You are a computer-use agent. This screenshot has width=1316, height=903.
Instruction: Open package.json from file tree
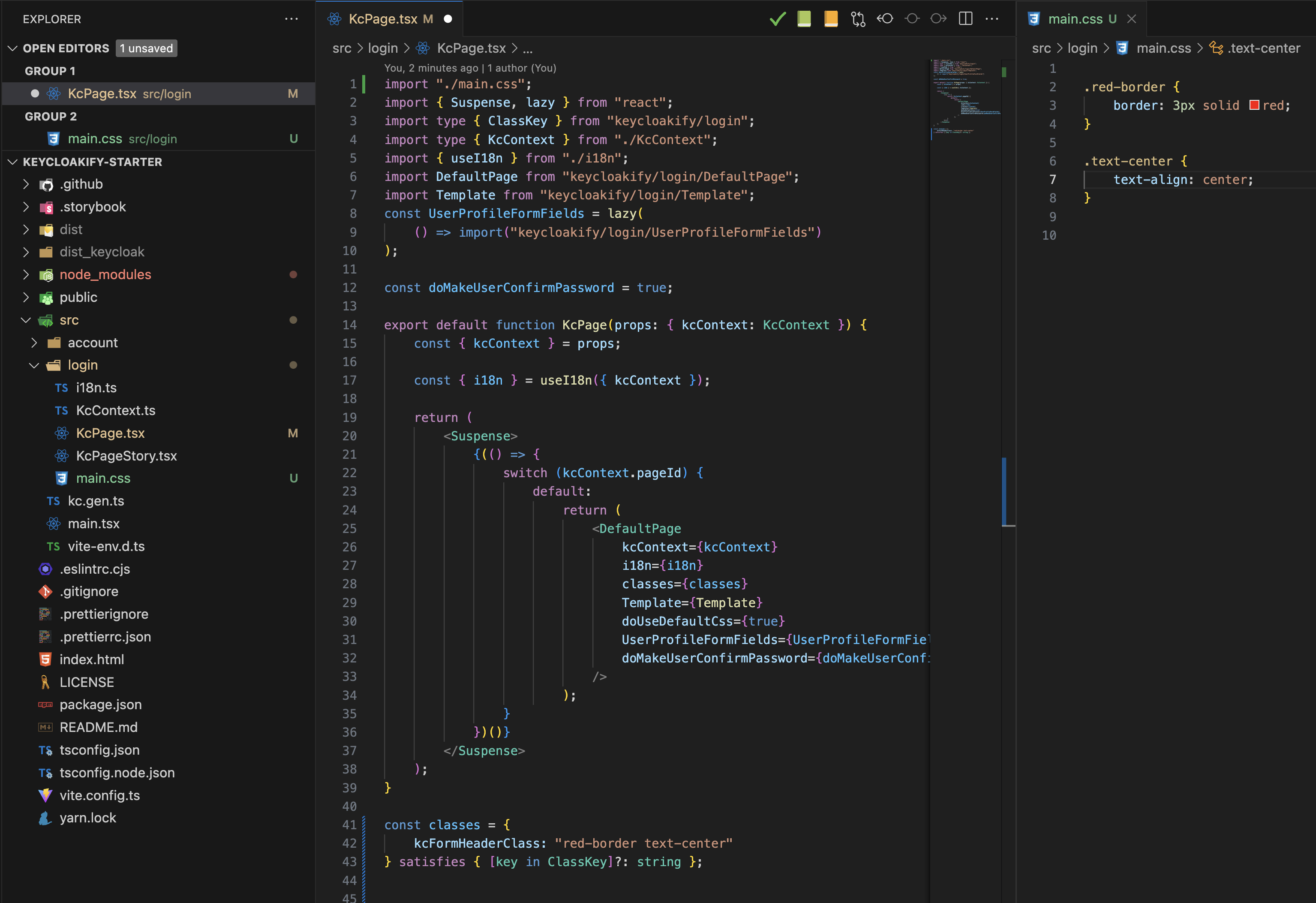100,704
